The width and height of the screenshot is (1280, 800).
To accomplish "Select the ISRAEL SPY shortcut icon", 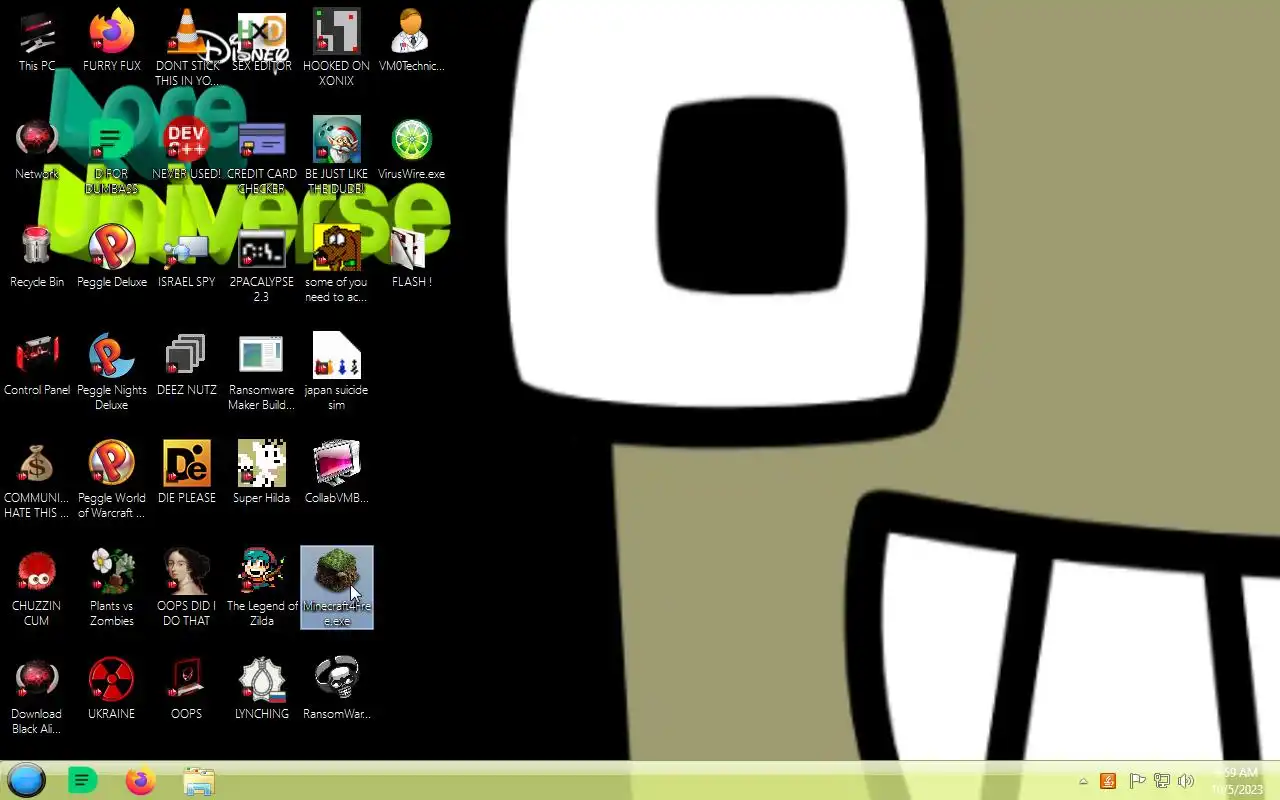I will (x=186, y=258).
